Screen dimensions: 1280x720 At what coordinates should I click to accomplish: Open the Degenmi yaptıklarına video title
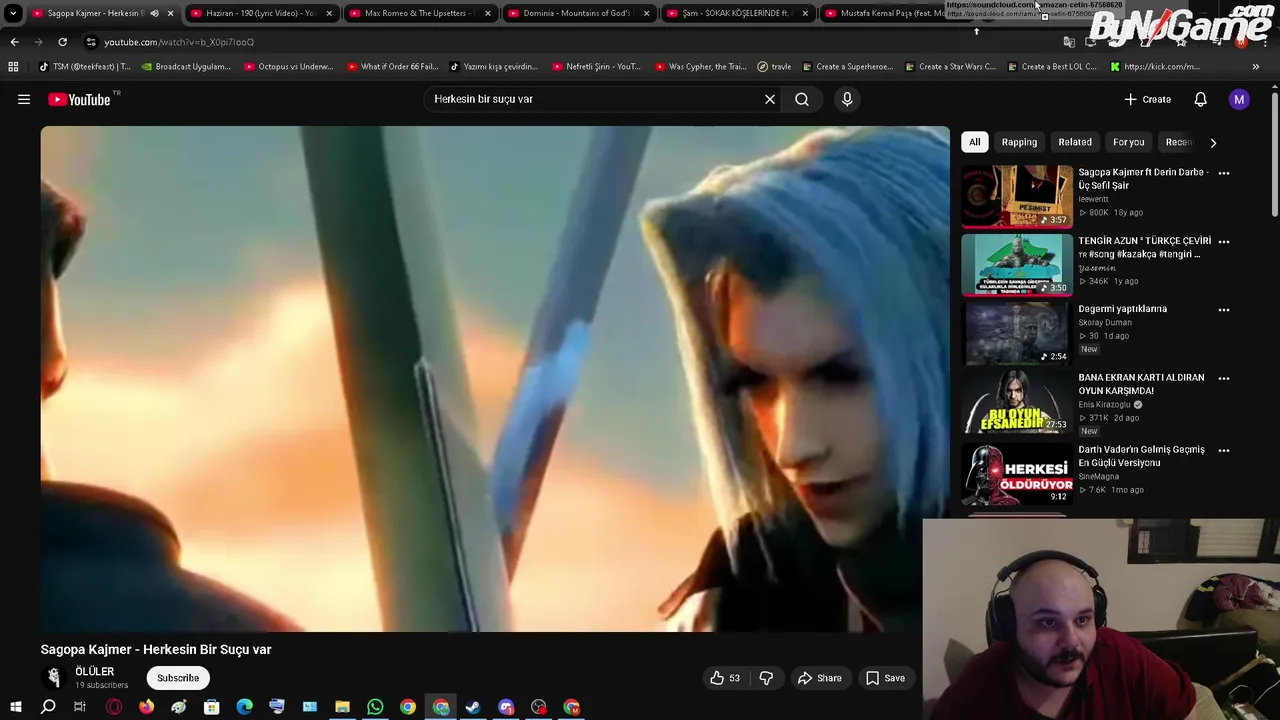tap(1122, 309)
